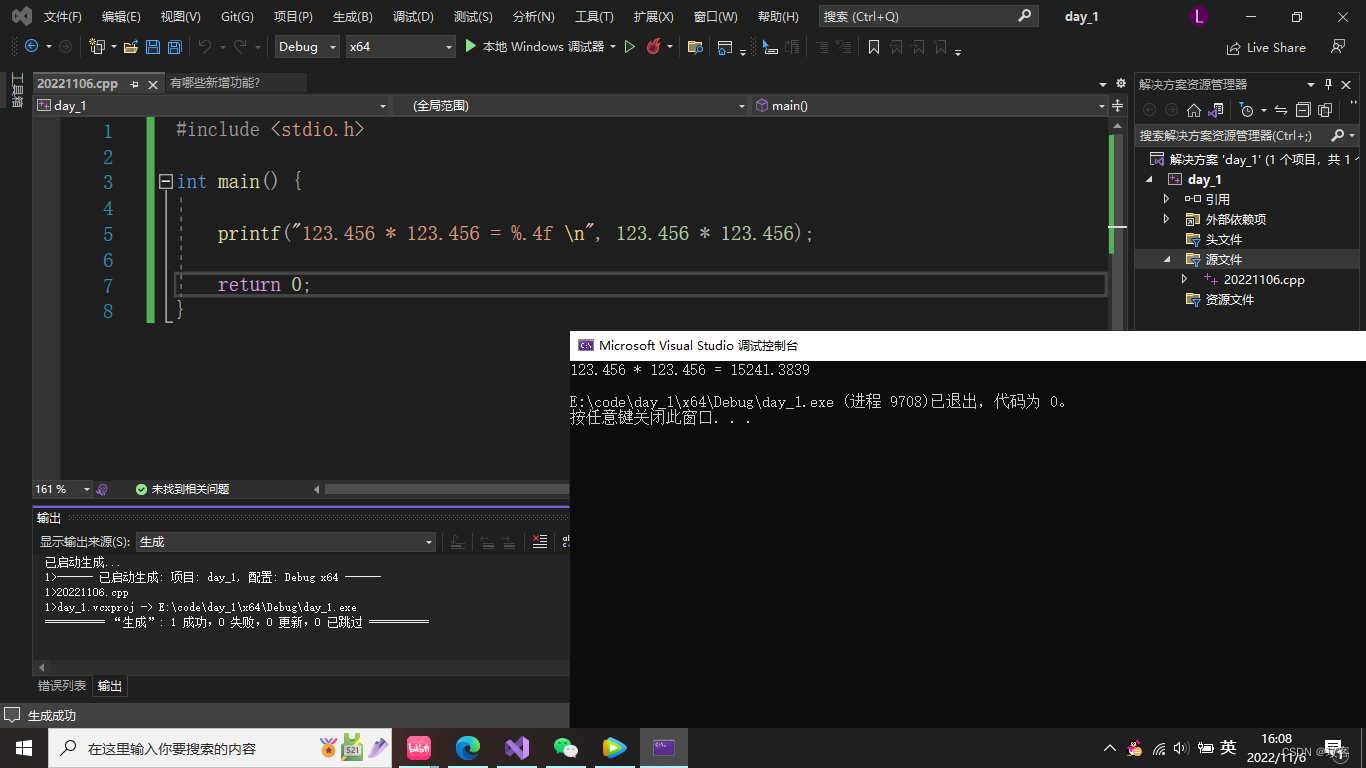Click the Home icon in Solution Explorer
Image resolution: width=1366 pixels, height=768 pixels.
point(1194,110)
